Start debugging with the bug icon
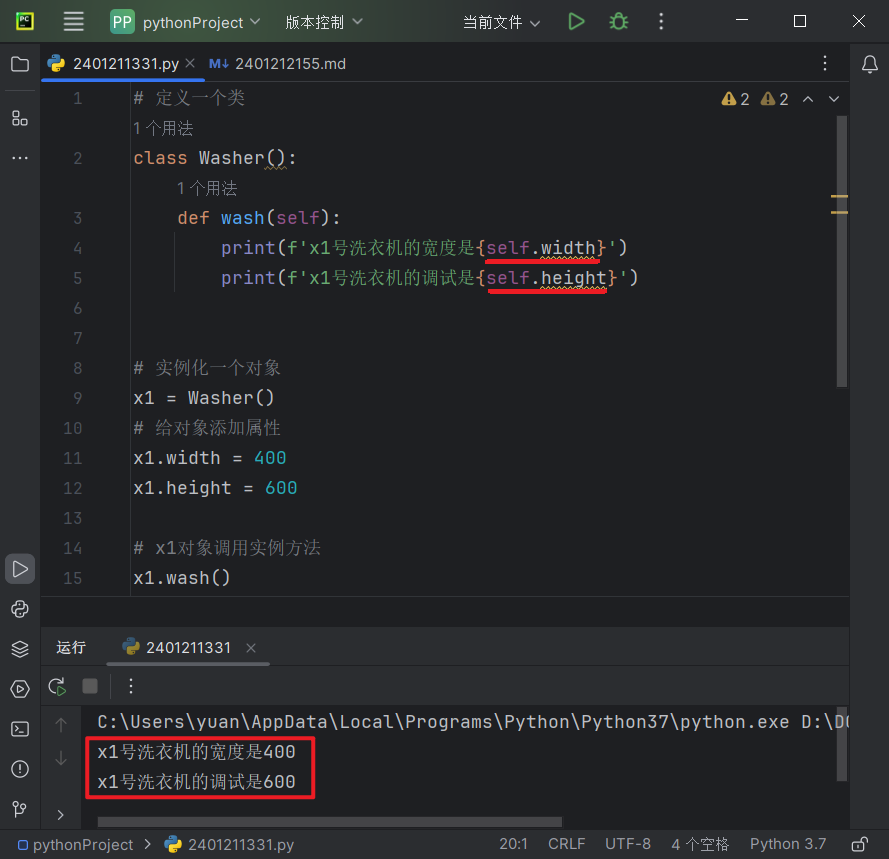The image size is (889, 859). click(x=619, y=22)
